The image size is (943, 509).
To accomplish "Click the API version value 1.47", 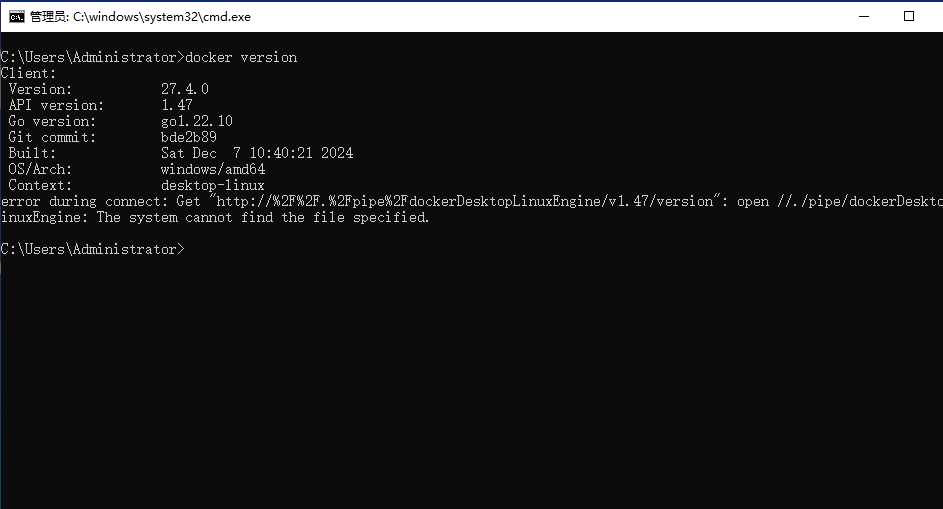I will pos(177,105).
